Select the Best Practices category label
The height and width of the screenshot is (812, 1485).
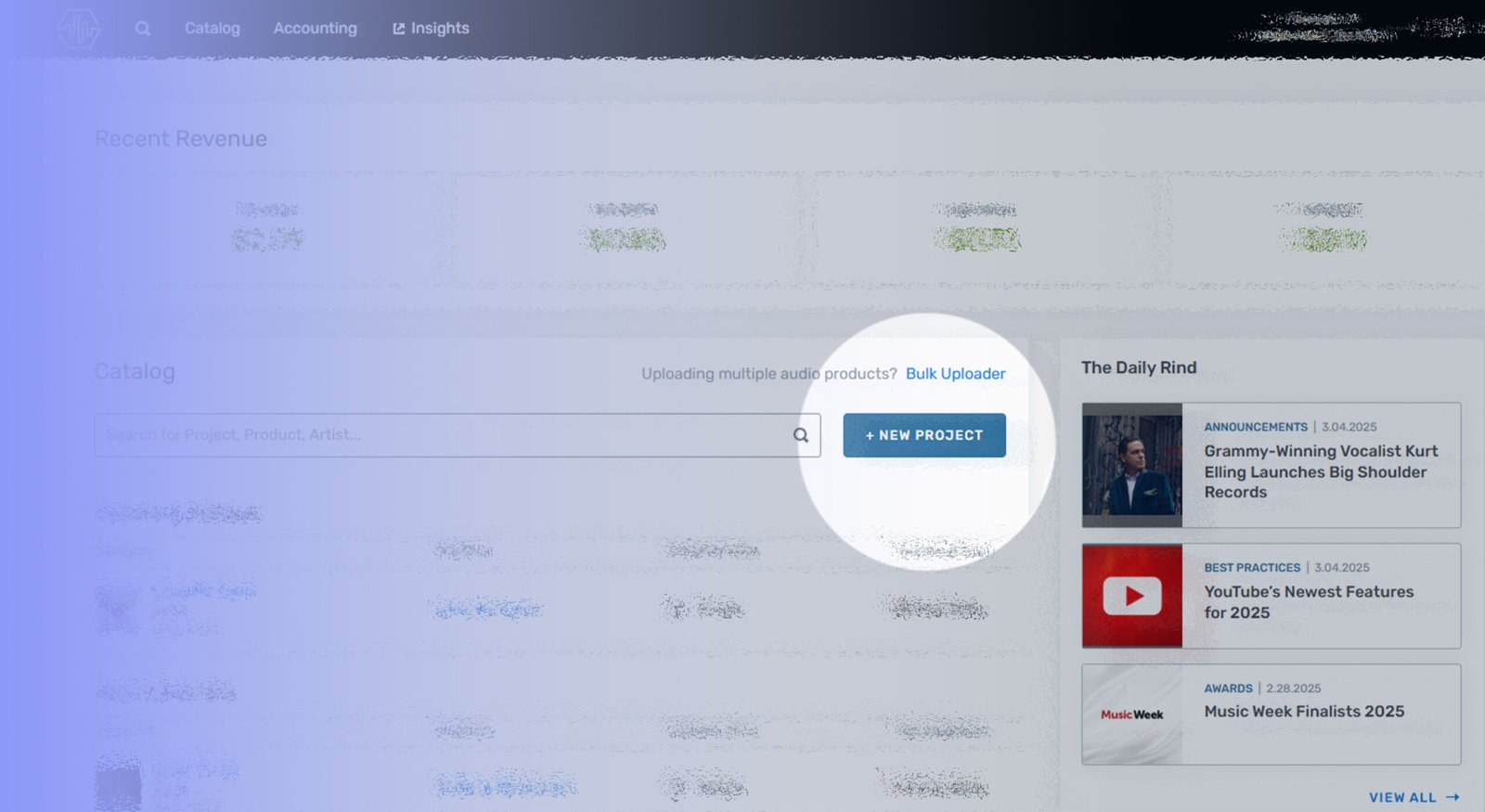pyautogui.click(x=1252, y=568)
